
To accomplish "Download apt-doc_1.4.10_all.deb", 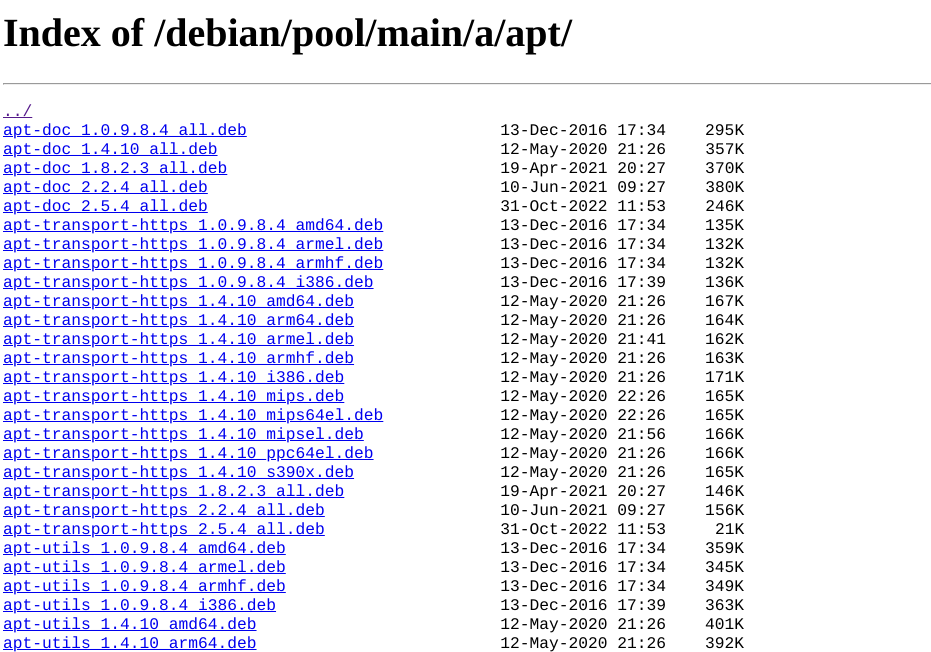I will 110,149.
